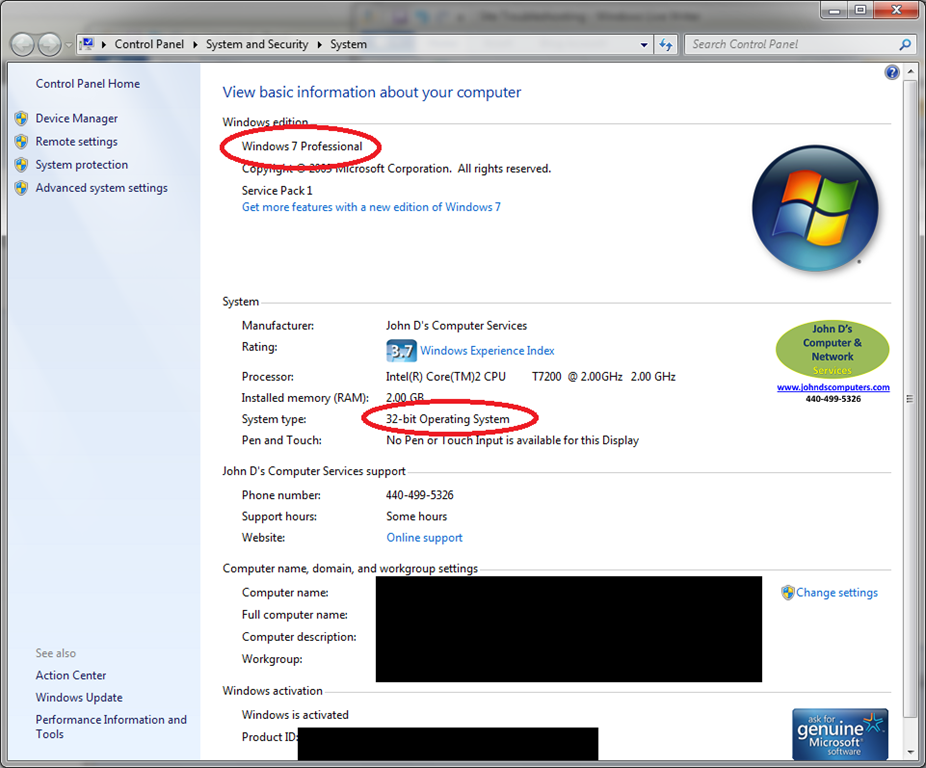Viewport: 926px width, 768px height.
Task: Open Device Manager link
Action: click(76, 119)
